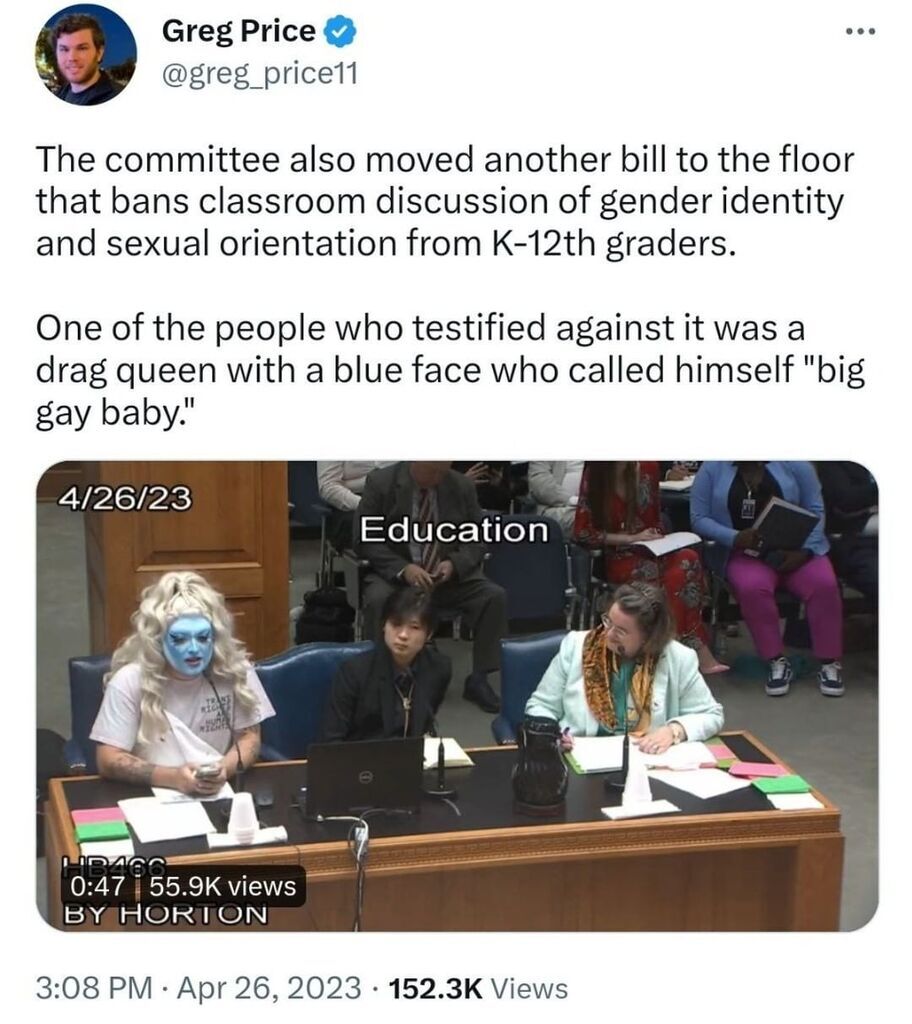The width and height of the screenshot is (912, 1024).
Task: Click the 55.9K views video badge
Action: click(x=222, y=886)
